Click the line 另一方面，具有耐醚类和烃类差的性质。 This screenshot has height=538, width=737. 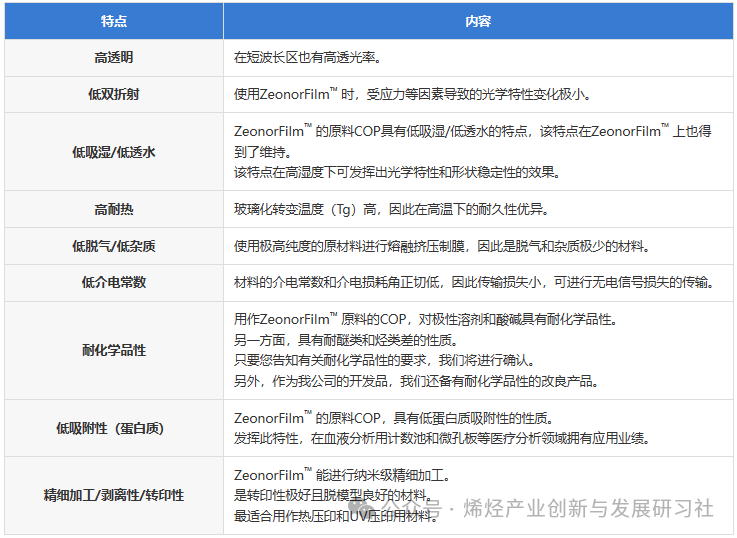[x=346, y=340]
